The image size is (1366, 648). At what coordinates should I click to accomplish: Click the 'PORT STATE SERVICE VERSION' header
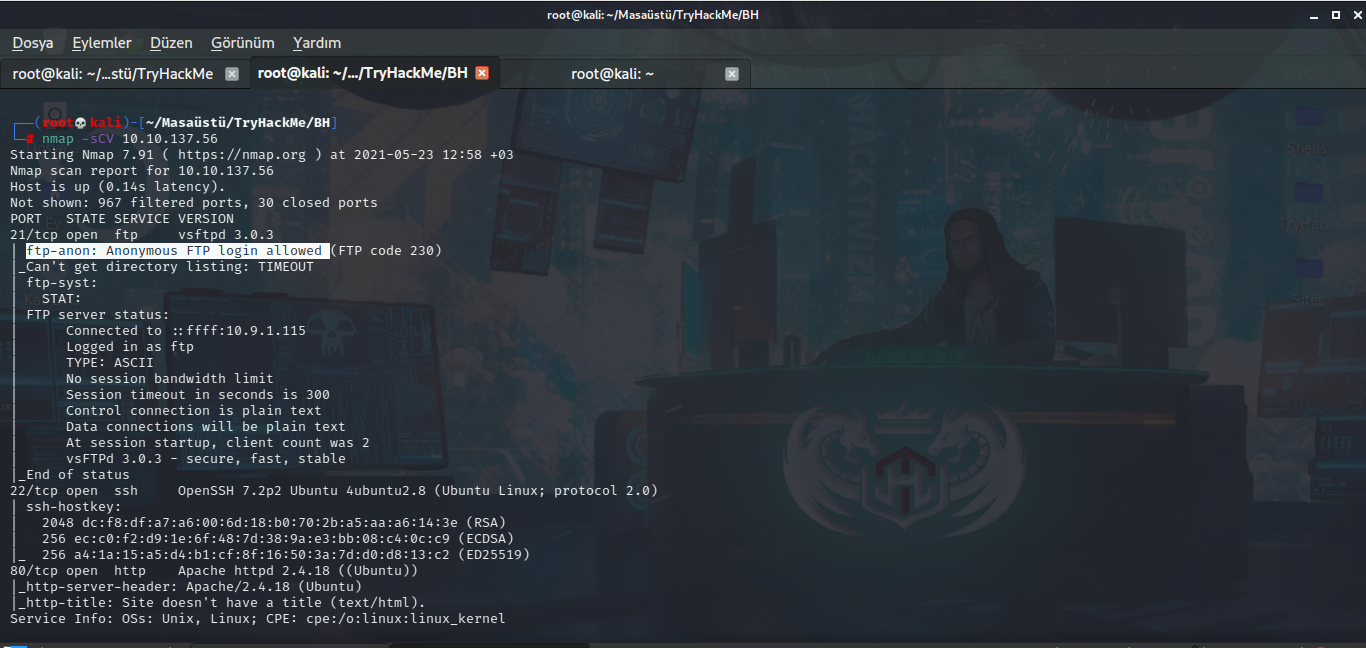[x=122, y=219]
